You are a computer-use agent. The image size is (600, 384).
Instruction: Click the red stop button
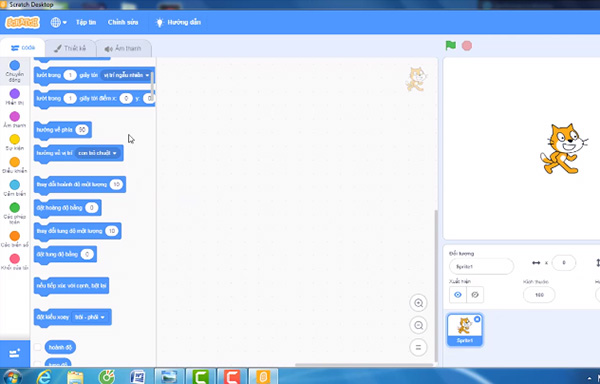tap(467, 46)
